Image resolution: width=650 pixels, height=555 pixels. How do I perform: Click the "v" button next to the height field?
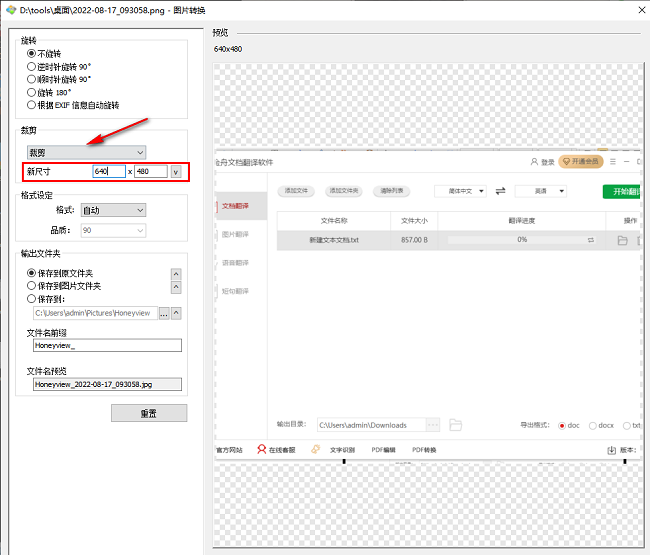pyautogui.click(x=176, y=172)
